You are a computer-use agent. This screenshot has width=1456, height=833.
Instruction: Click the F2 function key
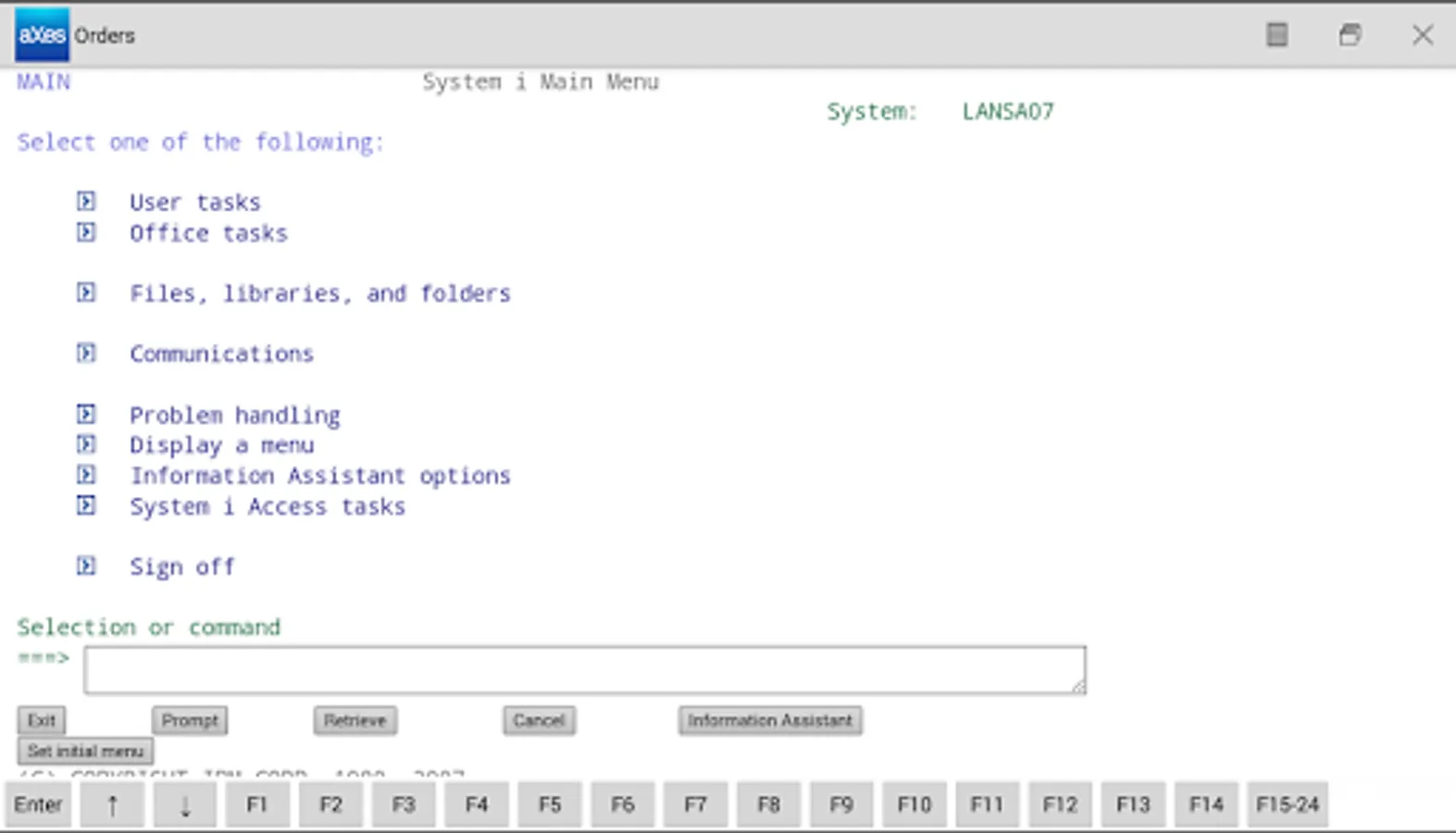point(330,804)
